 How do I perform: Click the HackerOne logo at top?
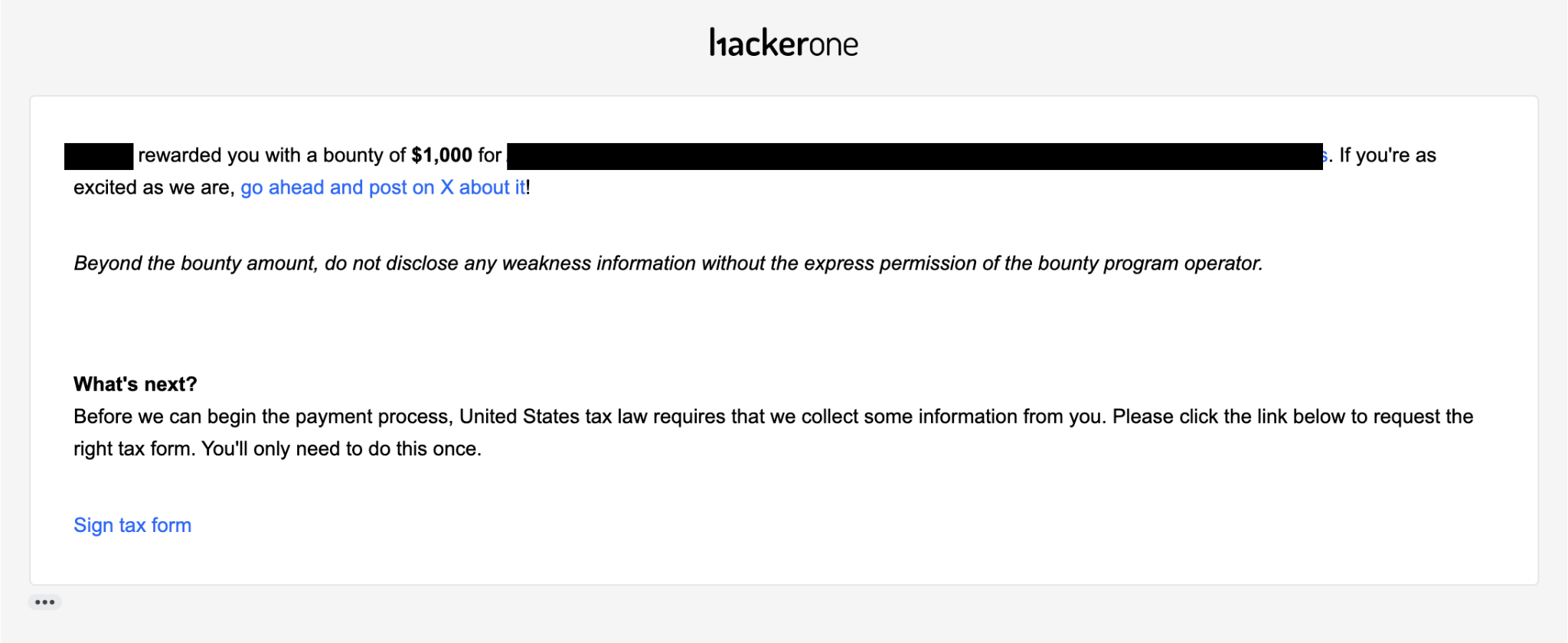(783, 43)
